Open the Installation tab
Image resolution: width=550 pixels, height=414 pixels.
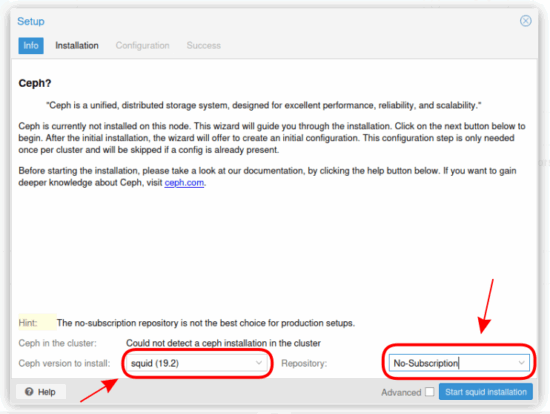(x=77, y=46)
